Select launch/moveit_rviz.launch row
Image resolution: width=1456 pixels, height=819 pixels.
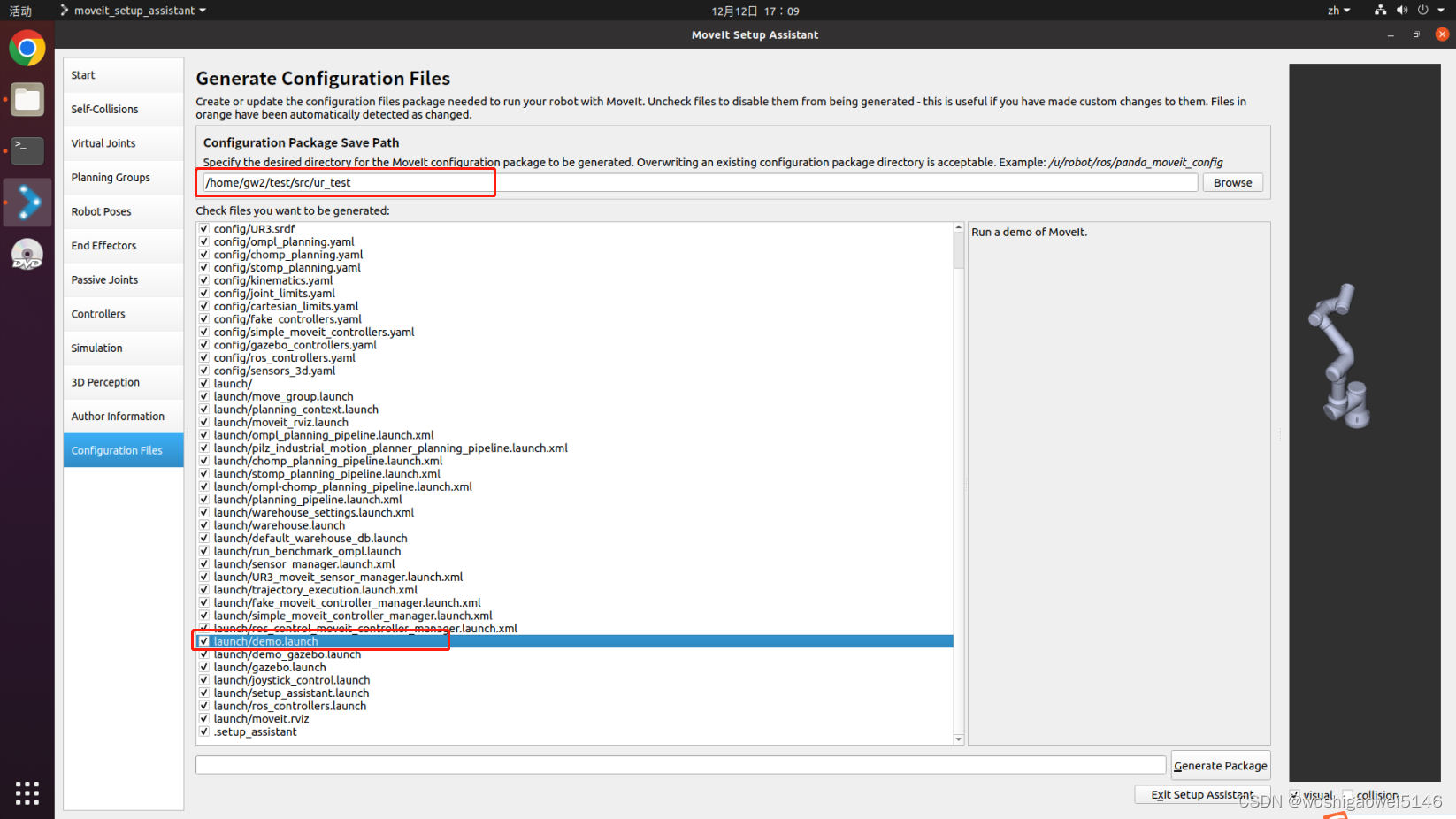coord(575,423)
